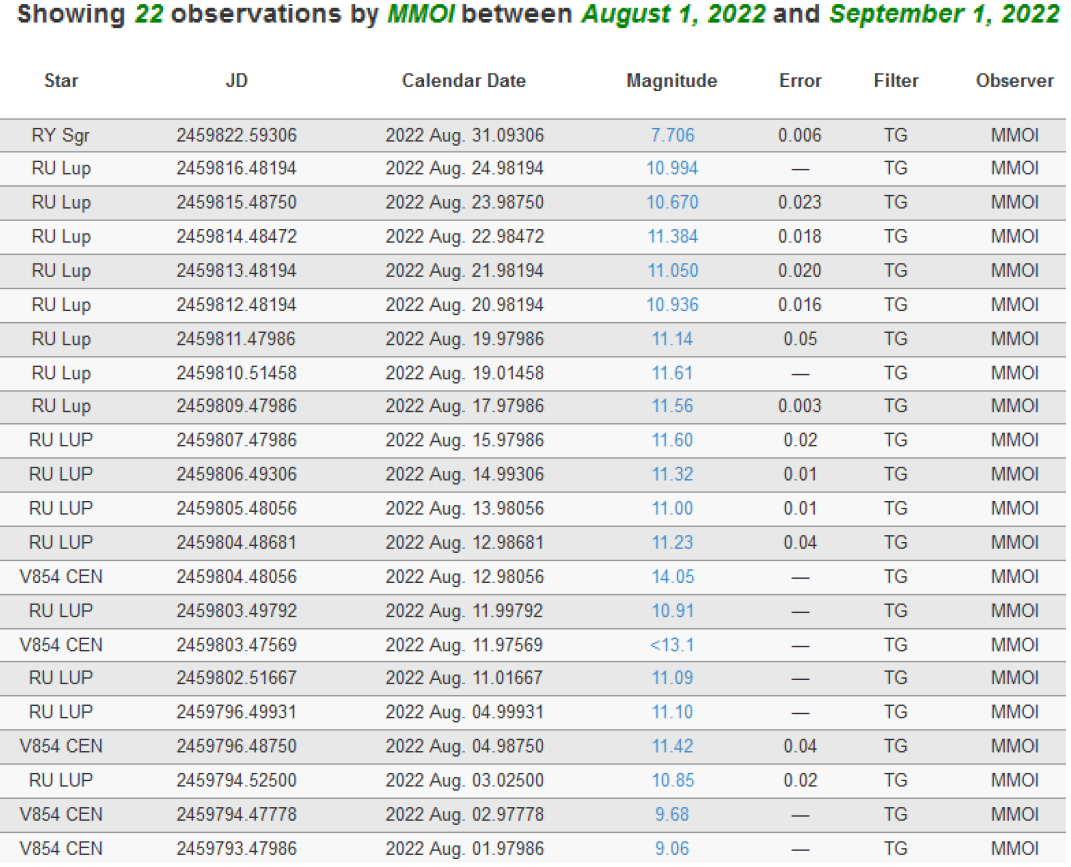The height and width of the screenshot is (867, 1071).
Task: Click the 14.05 magnitude for V854 CEN
Action: click(x=672, y=577)
